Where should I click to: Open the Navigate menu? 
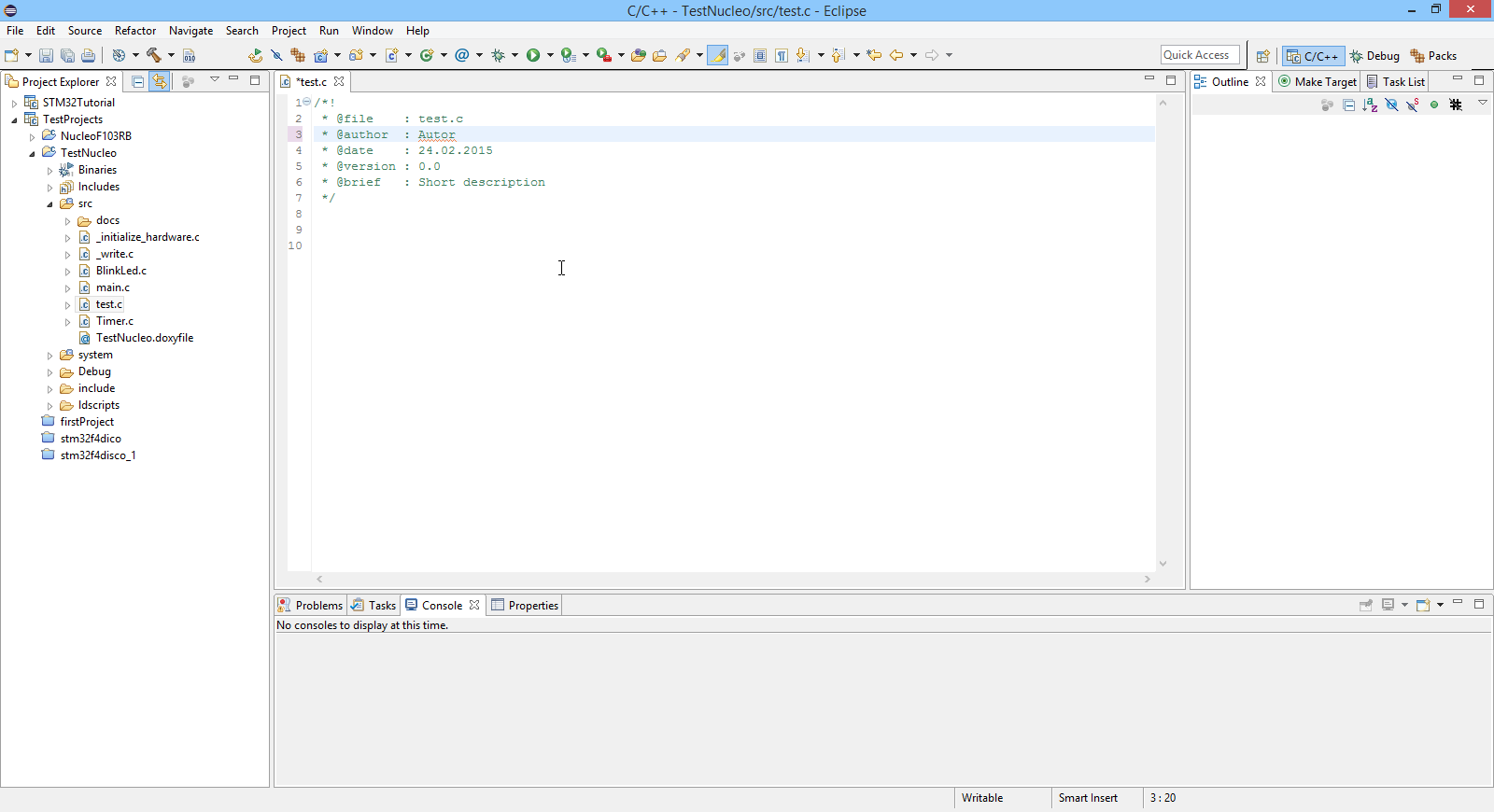(x=190, y=31)
